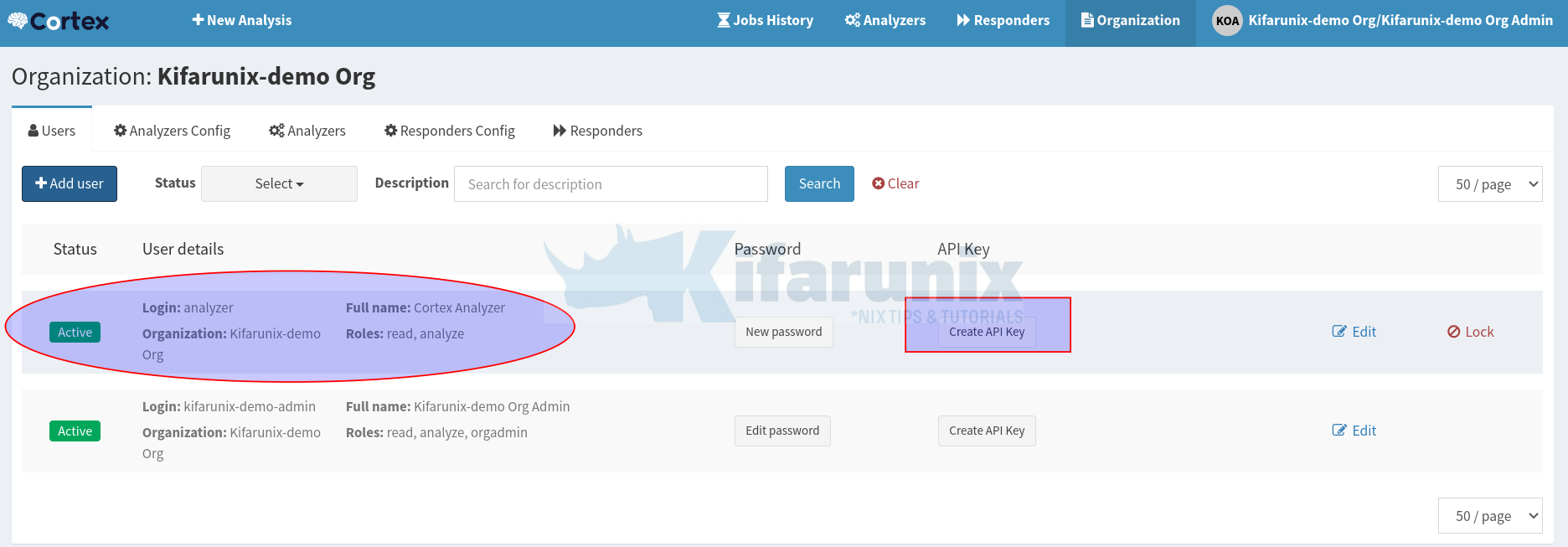The height and width of the screenshot is (547, 1568).
Task: Switch to Analyzers Config tab
Action: tap(173, 131)
